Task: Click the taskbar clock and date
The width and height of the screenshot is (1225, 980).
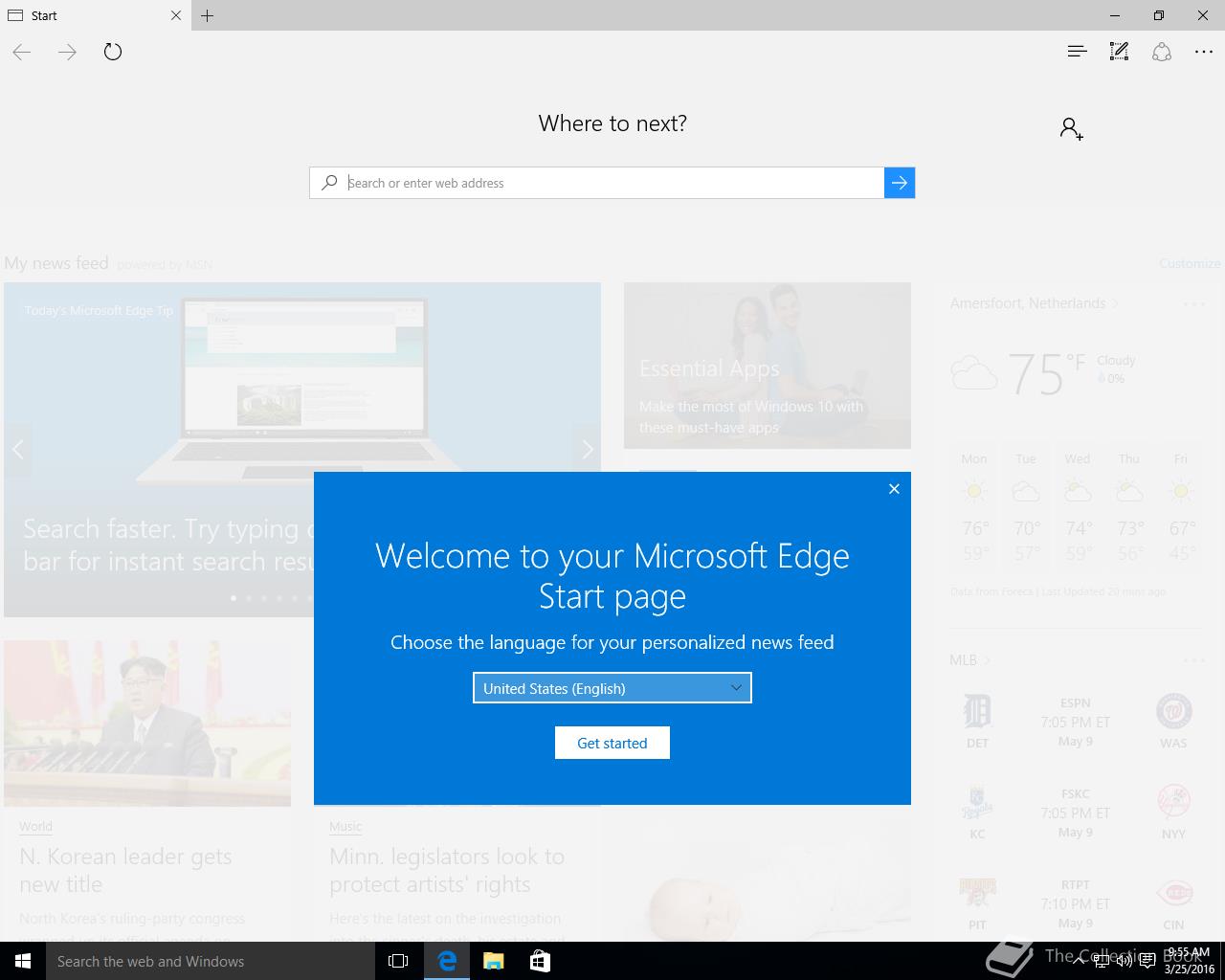Action: [1188, 961]
